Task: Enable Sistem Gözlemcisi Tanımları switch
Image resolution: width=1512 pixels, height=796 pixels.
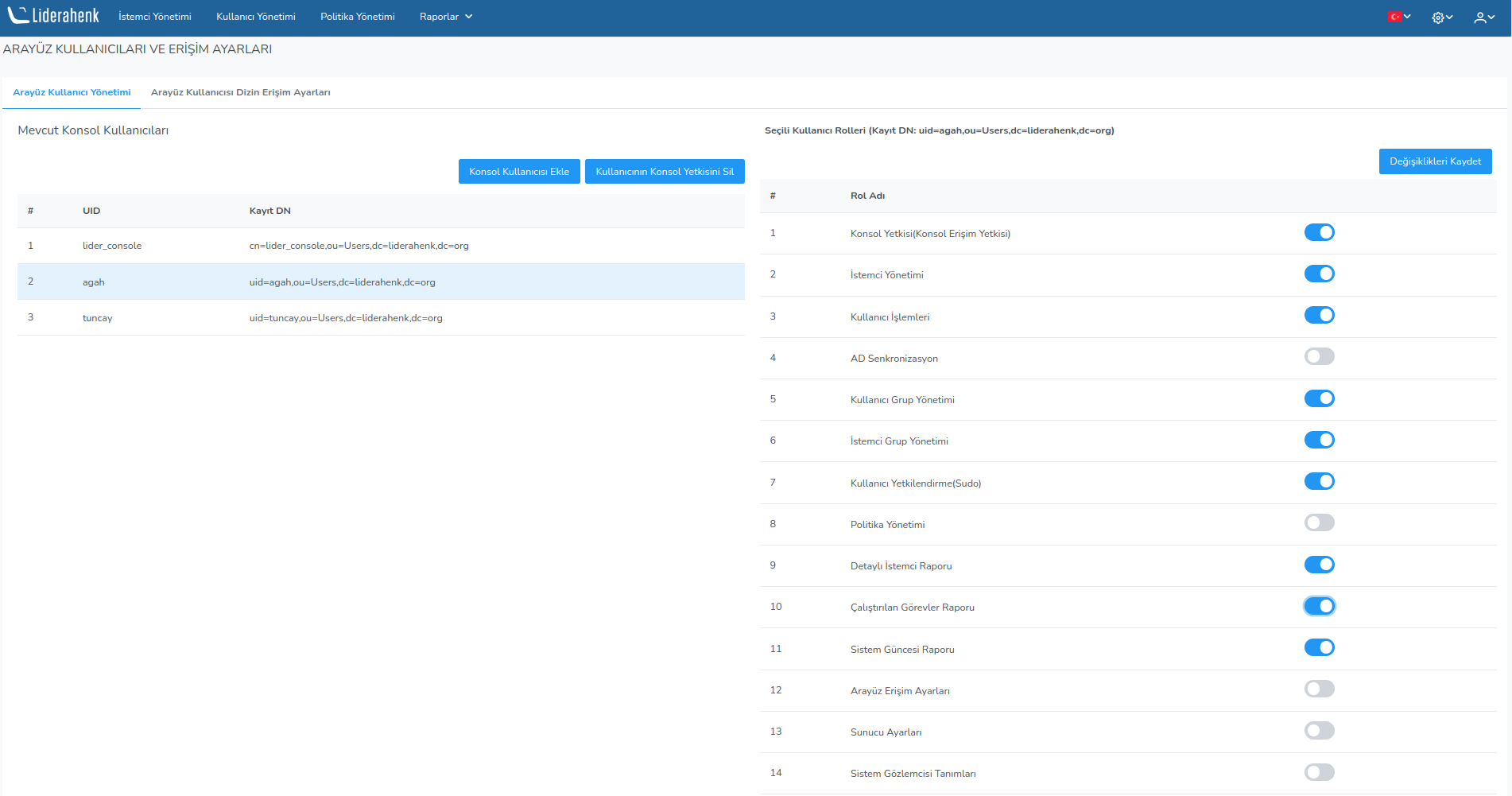Action: click(x=1320, y=772)
